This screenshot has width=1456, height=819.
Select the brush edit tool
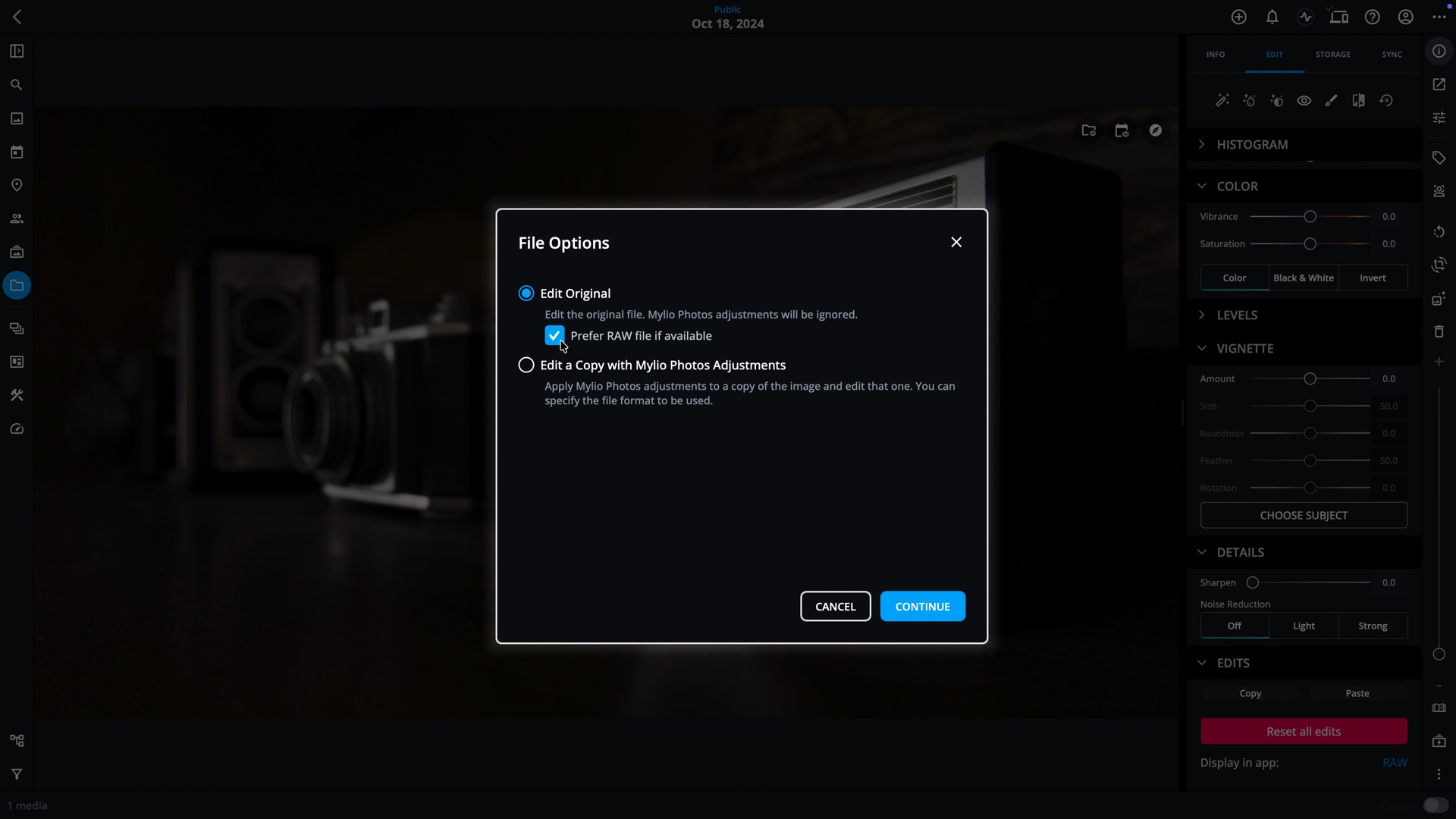(1331, 100)
